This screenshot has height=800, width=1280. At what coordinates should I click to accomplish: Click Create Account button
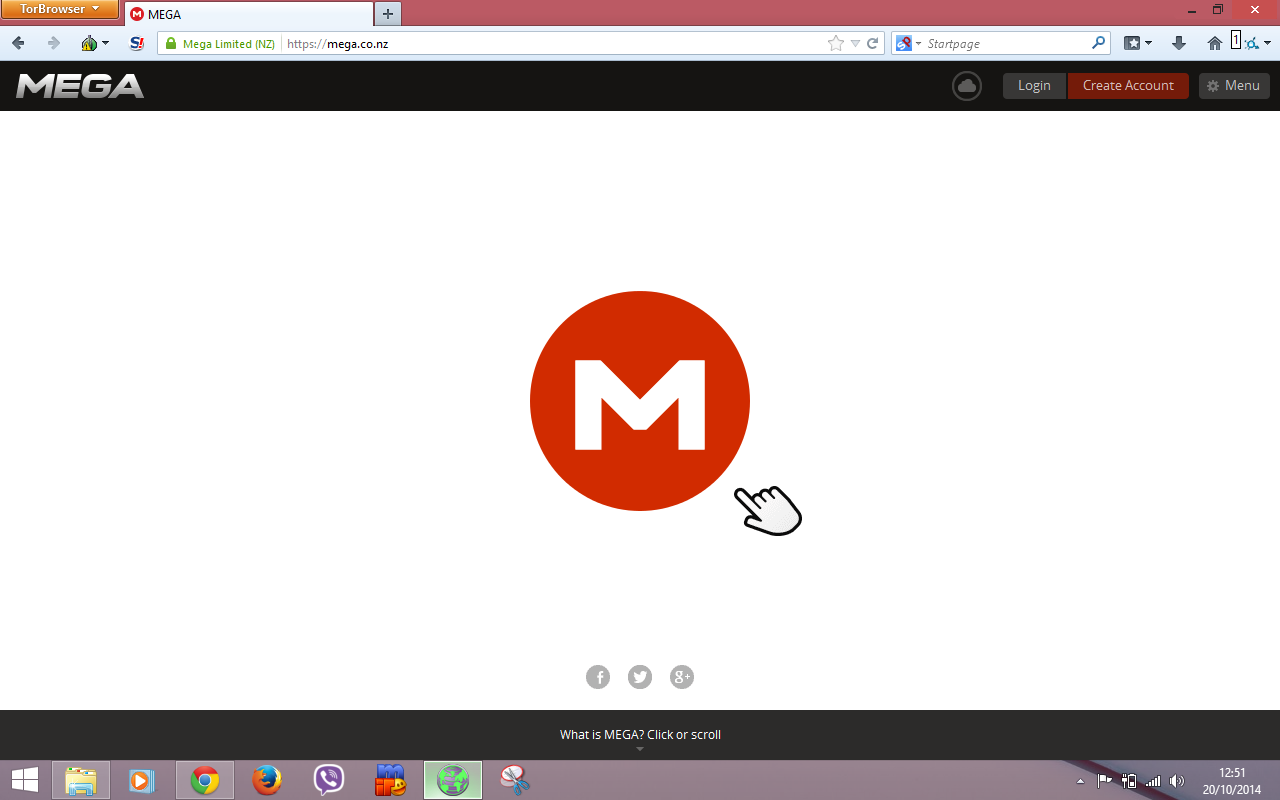click(1128, 86)
